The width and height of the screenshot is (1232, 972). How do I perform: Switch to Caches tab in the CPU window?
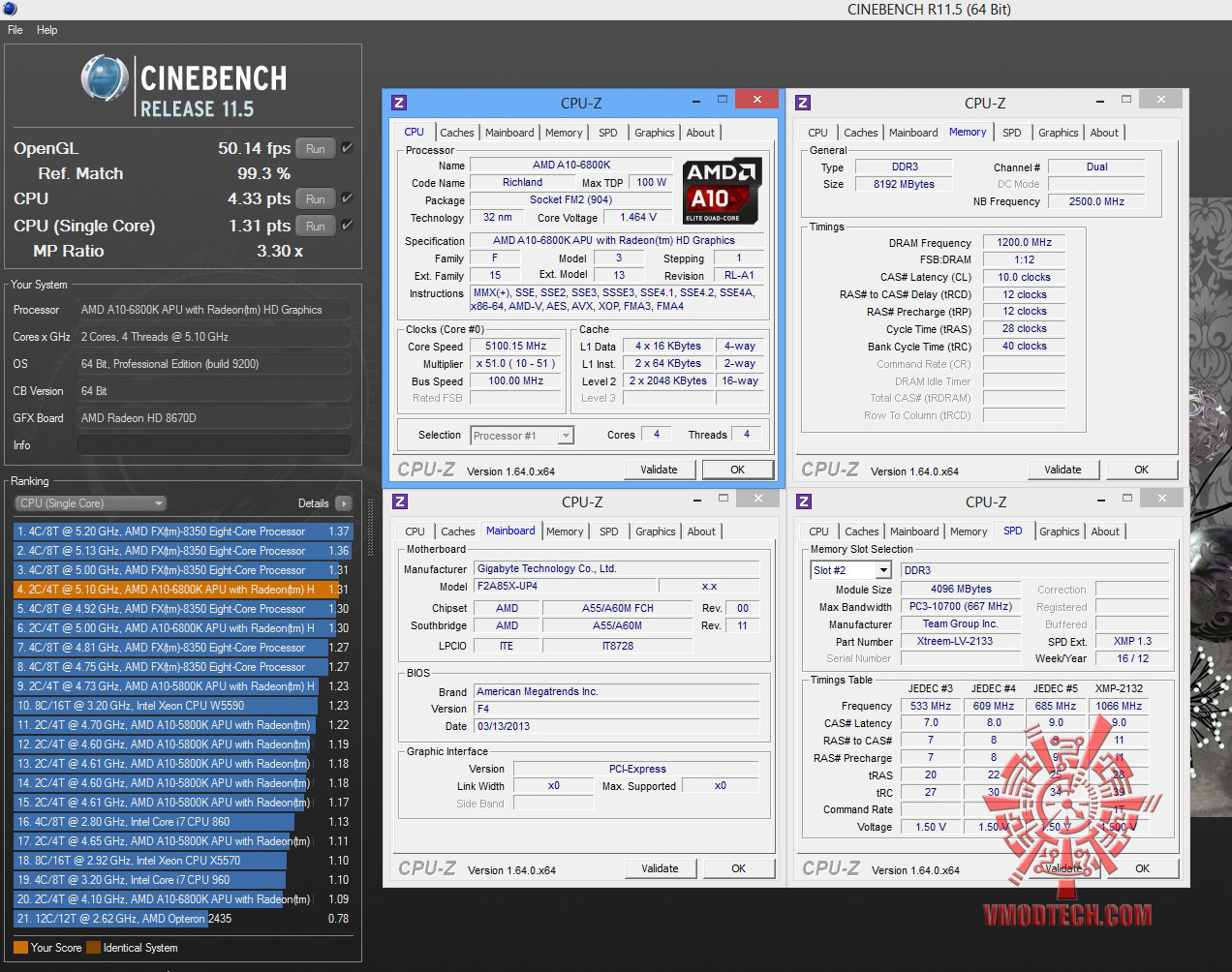pyautogui.click(x=457, y=133)
